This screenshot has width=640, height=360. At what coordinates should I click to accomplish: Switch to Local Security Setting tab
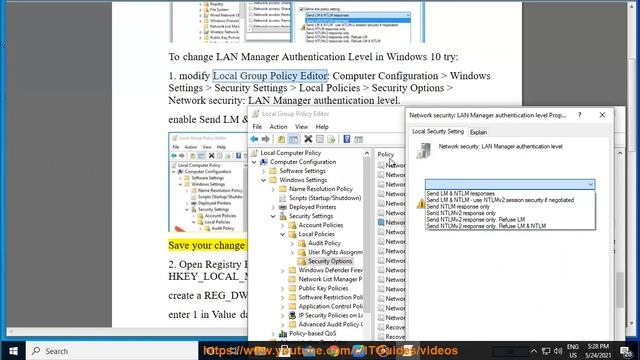click(438, 131)
